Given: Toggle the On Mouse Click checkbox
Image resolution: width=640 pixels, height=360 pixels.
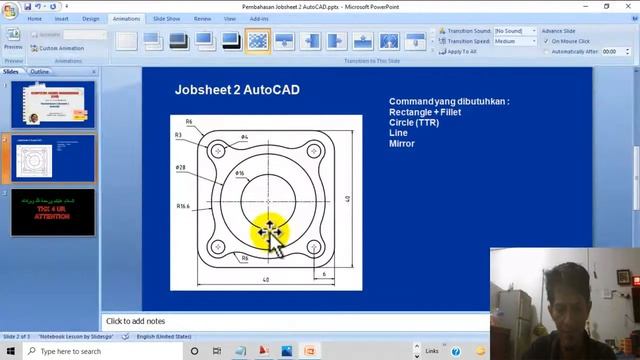Looking at the screenshot, I should (546, 41).
